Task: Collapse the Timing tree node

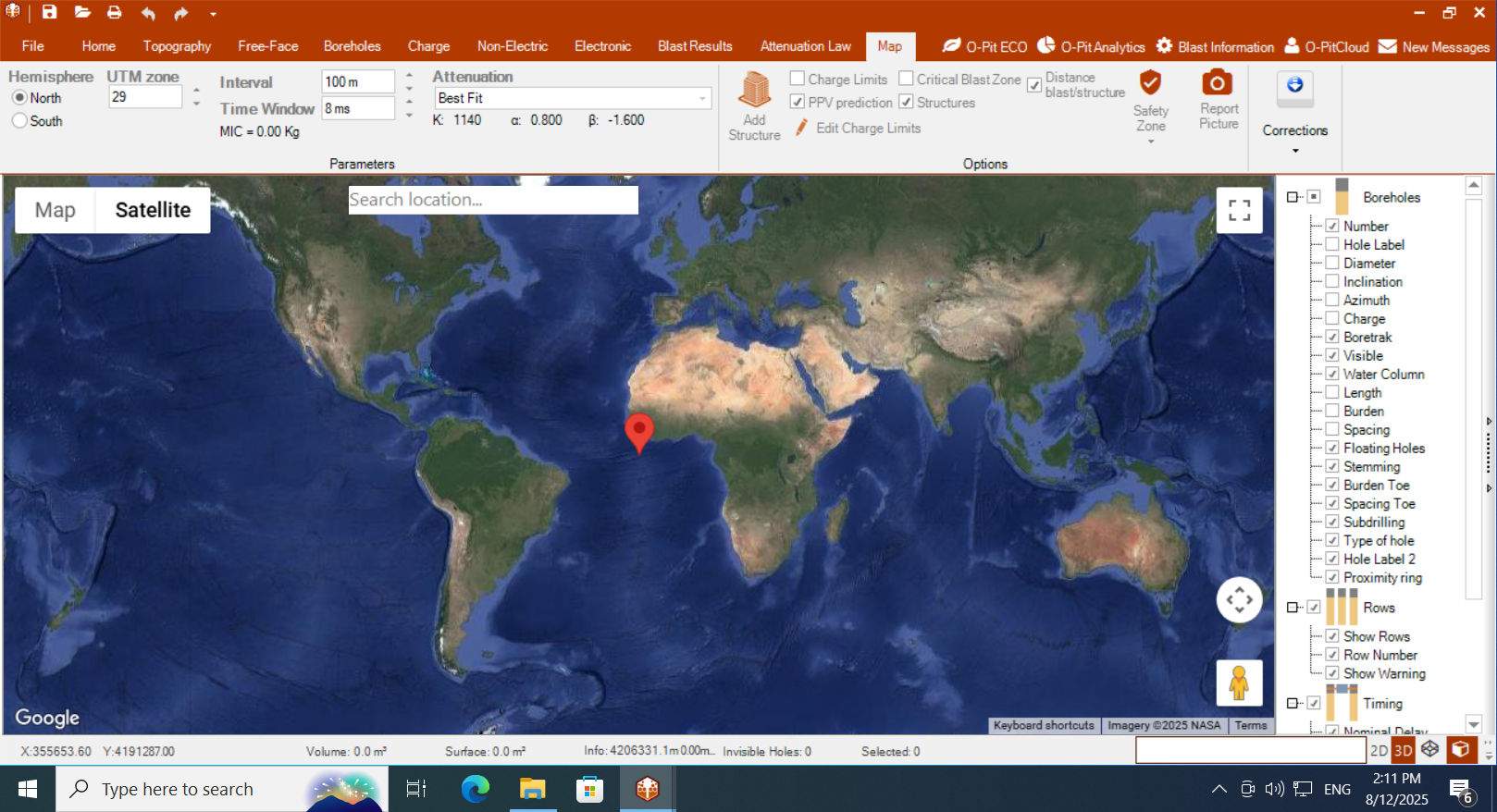Action: click(x=1293, y=704)
